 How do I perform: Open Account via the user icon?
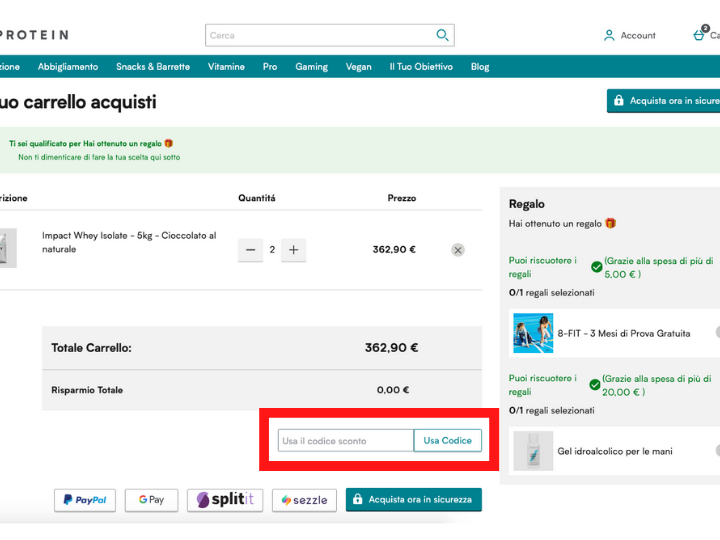tap(609, 35)
